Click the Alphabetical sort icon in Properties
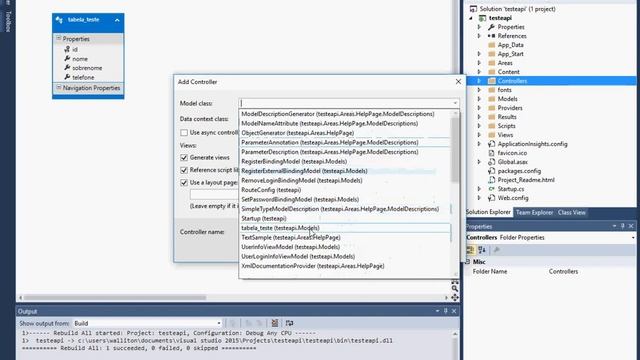This screenshot has width=640, height=360. [x=482, y=250]
